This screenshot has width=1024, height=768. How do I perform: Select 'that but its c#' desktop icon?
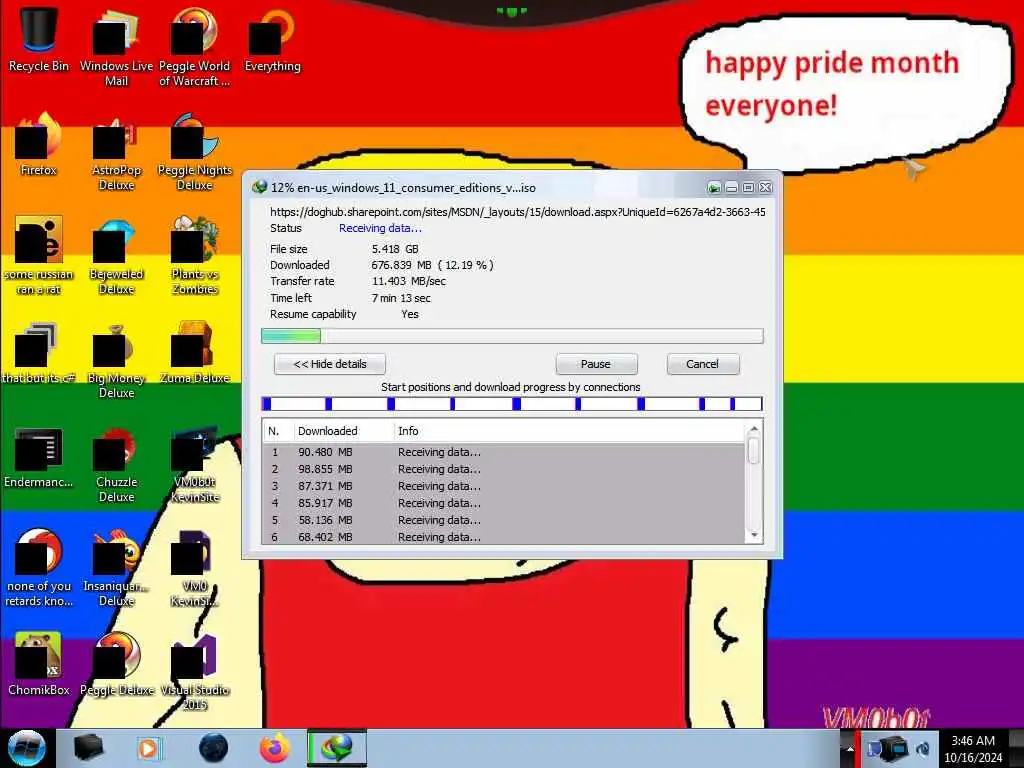click(39, 351)
